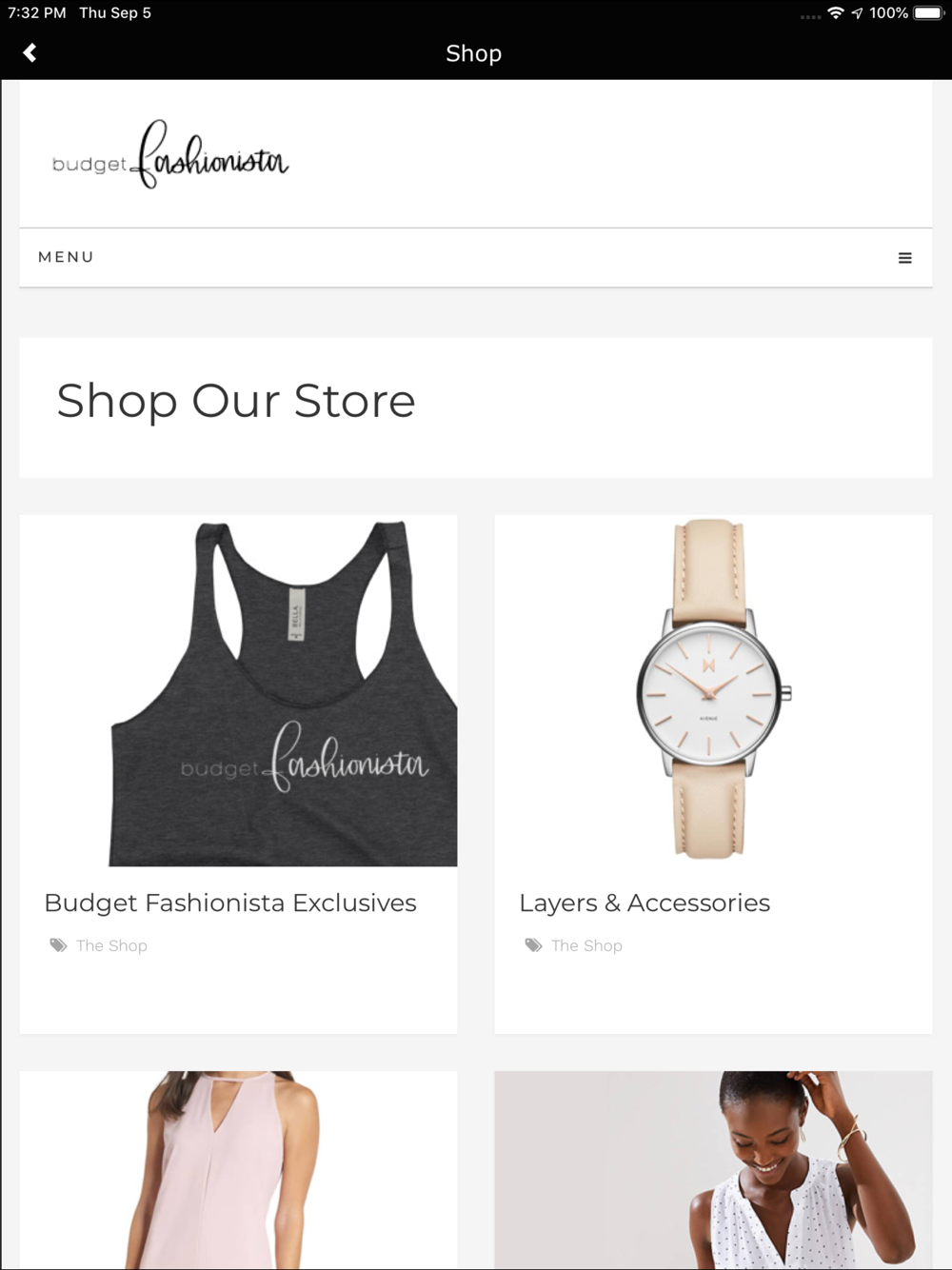The image size is (952, 1270).
Task: Select the white polka dot top image
Action: pyautogui.click(x=713, y=1170)
